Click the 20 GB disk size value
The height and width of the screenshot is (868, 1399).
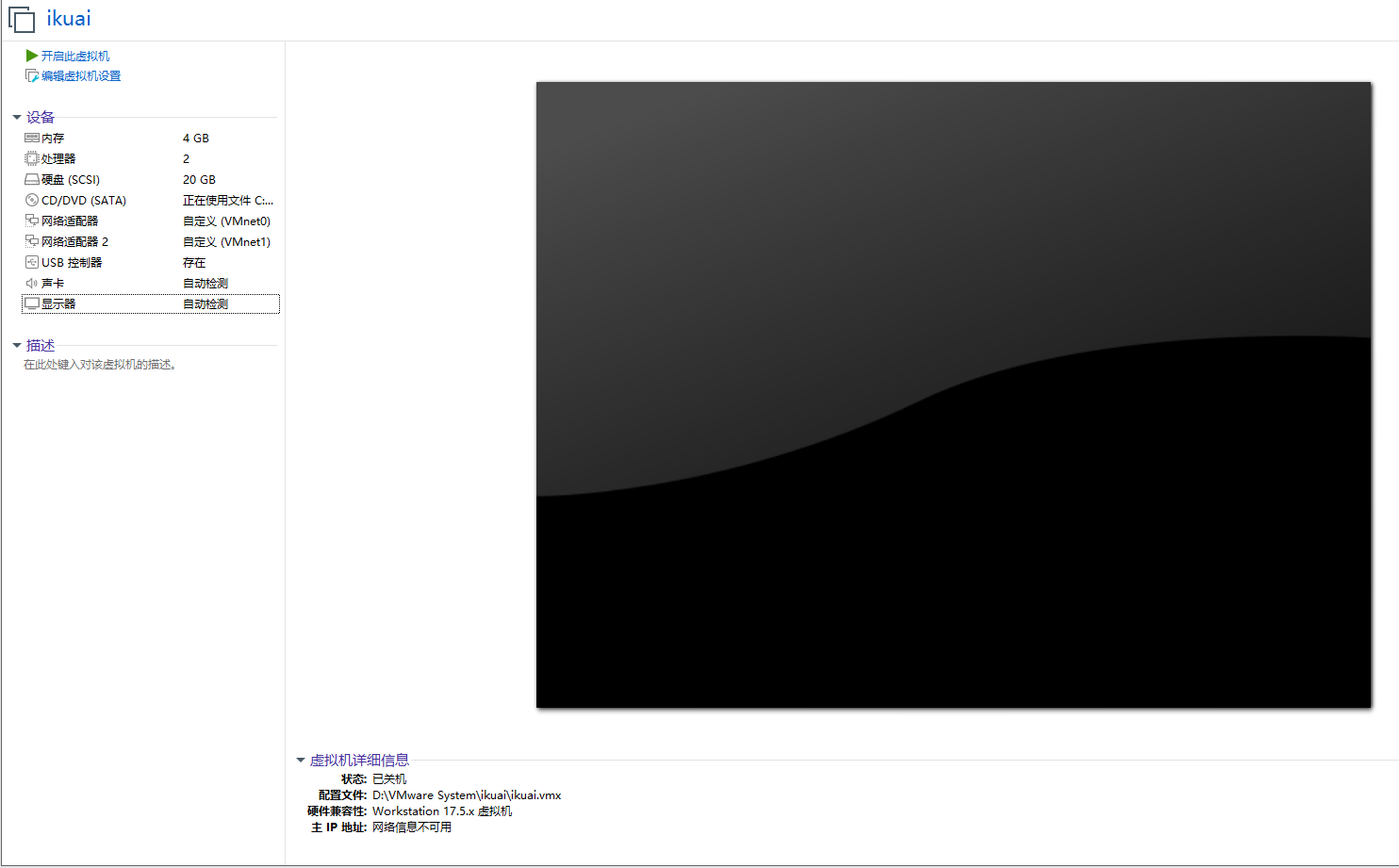pyautogui.click(x=199, y=179)
